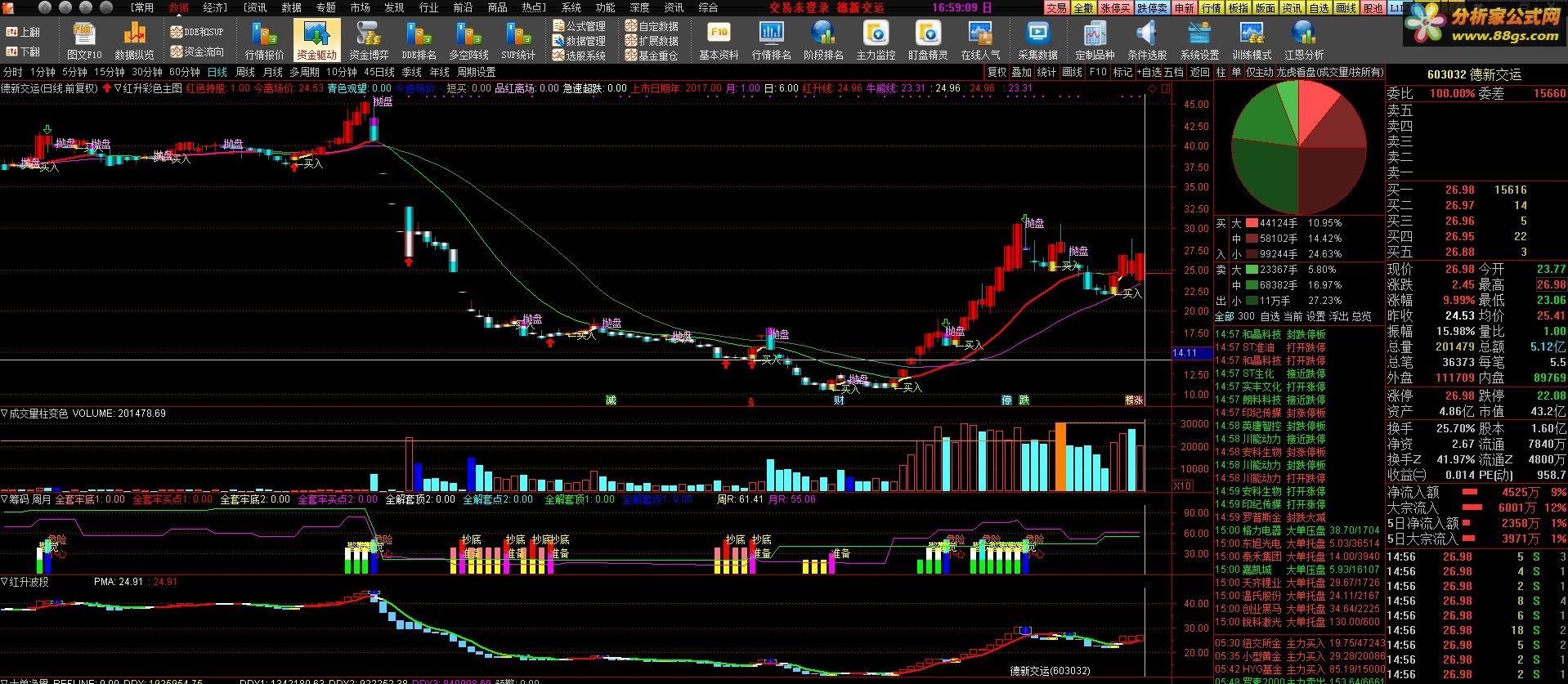This screenshot has width=1568, height=684.
Task: Open the 专题 menu
Action: tap(325, 7)
